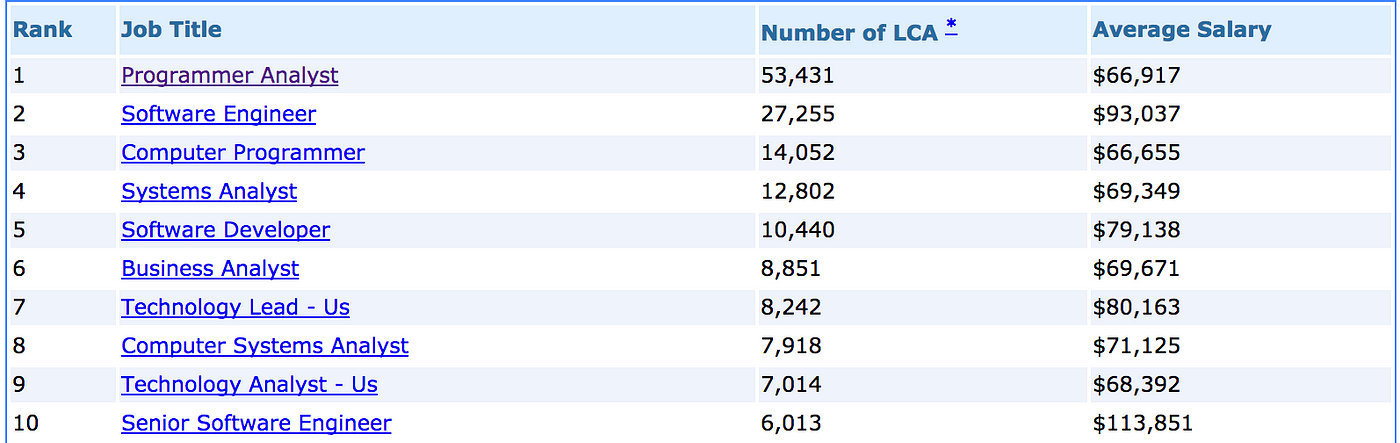Select the average salary $113,851
This screenshot has height=443, width=1400.
point(1144,424)
